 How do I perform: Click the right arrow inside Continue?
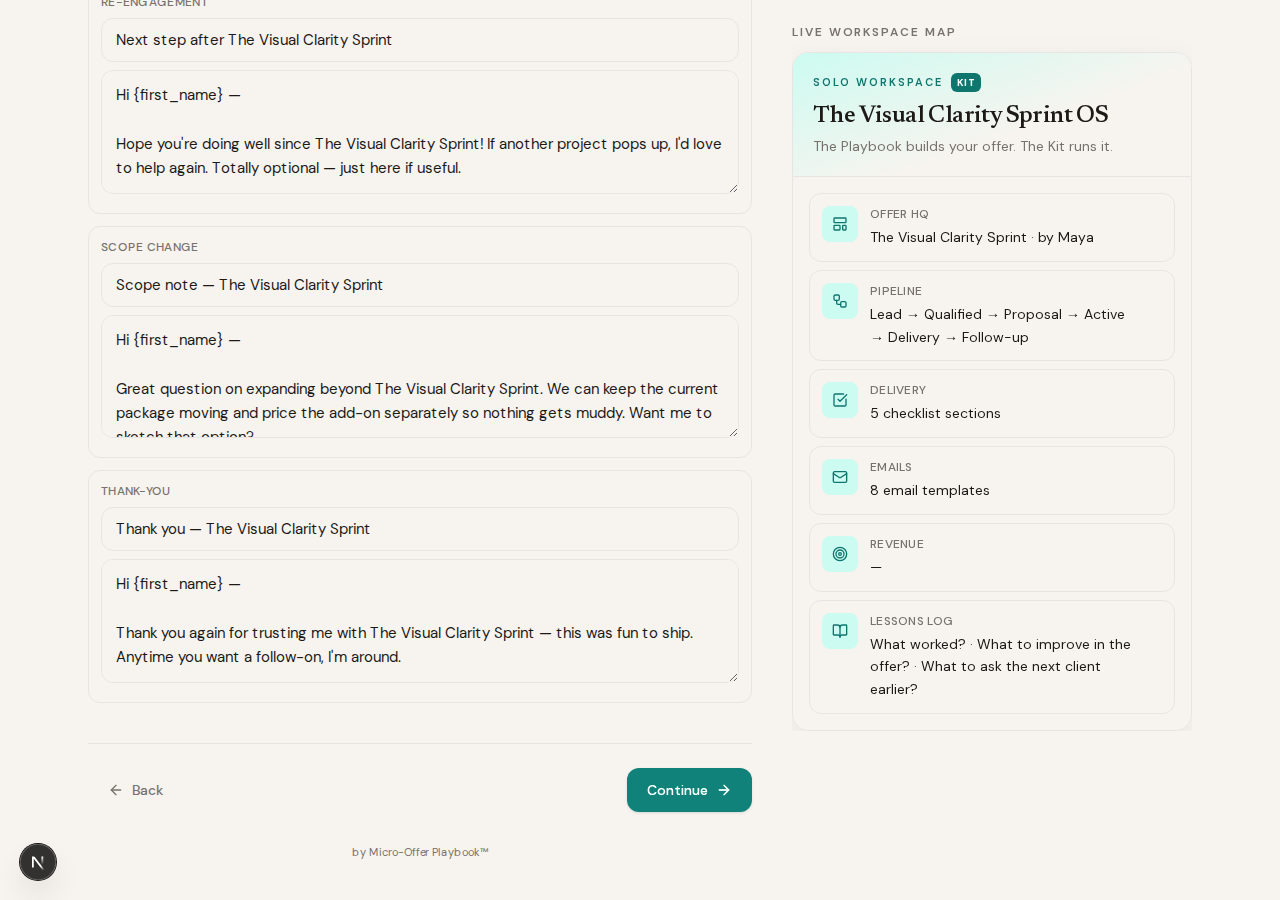724,790
